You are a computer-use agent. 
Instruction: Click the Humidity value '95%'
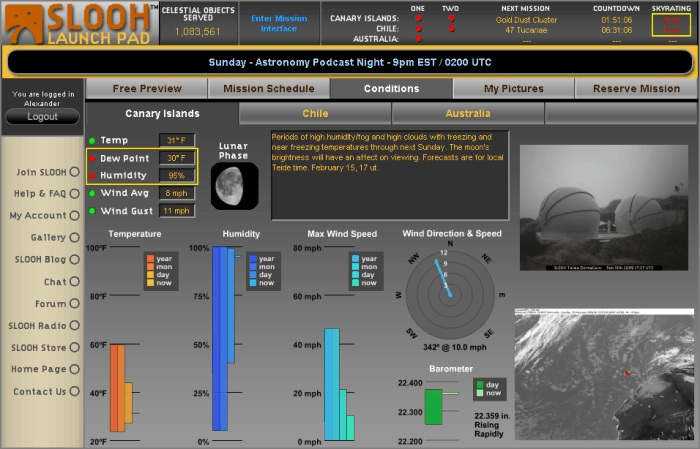[x=176, y=175]
